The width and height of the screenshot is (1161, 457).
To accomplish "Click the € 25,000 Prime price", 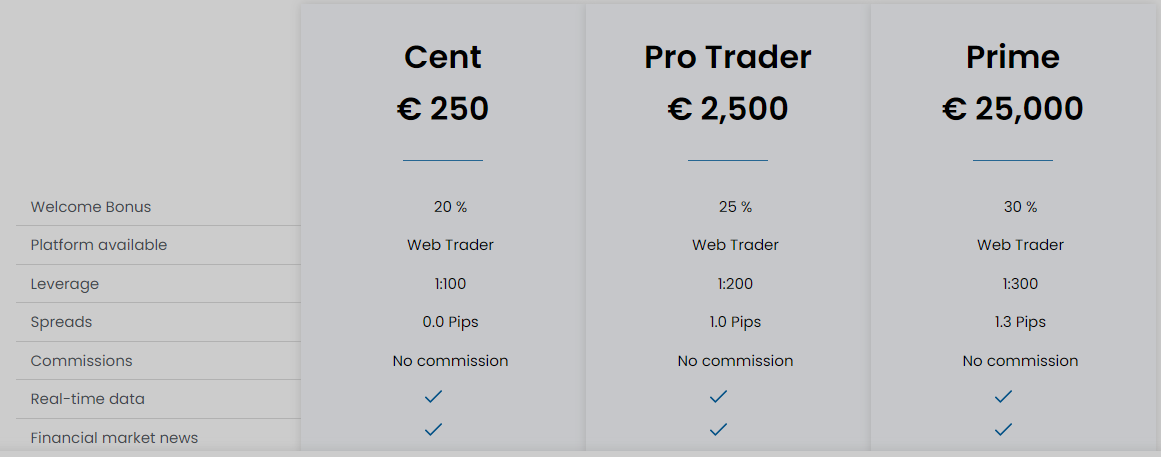I will (1013, 109).
